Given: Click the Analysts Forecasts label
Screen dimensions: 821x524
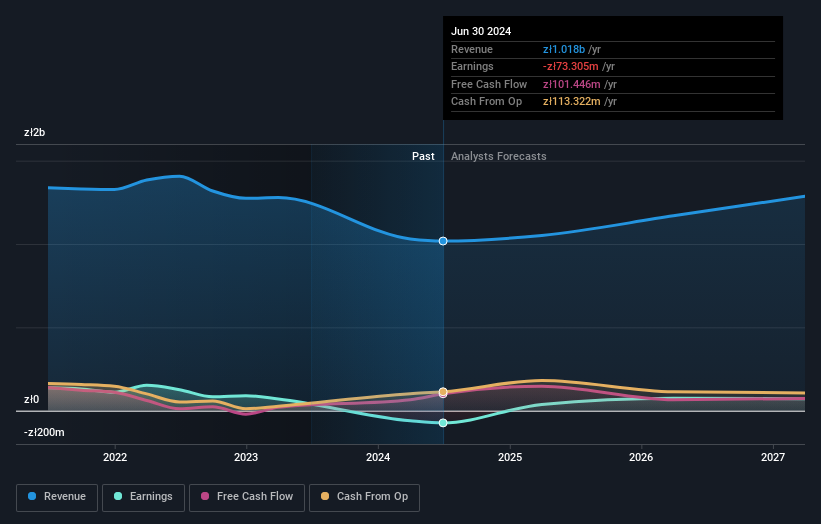Looking at the screenshot, I should point(498,156).
